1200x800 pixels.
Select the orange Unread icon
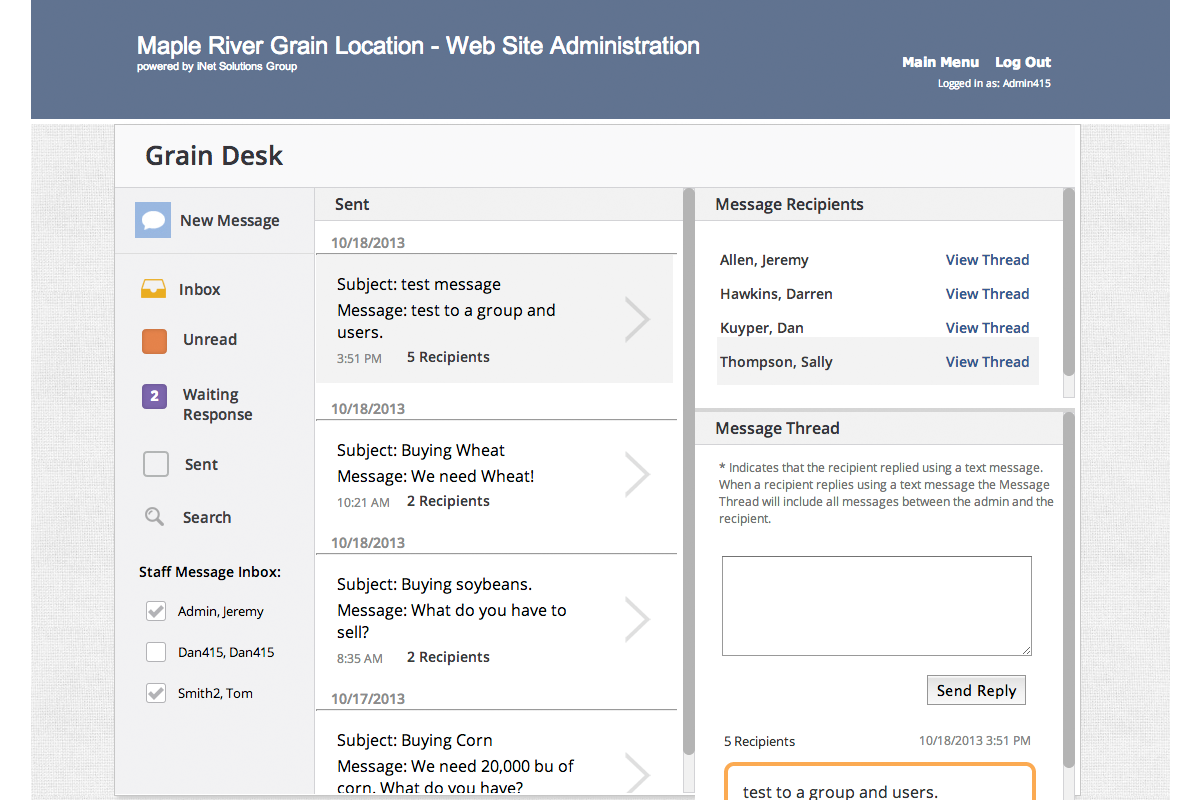(x=154, y=341)
